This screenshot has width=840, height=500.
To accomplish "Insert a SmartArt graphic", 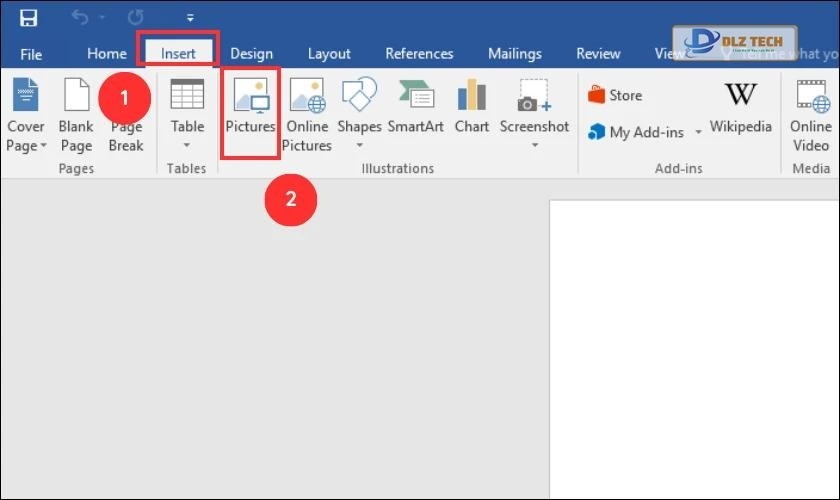I will click(415, 108).
